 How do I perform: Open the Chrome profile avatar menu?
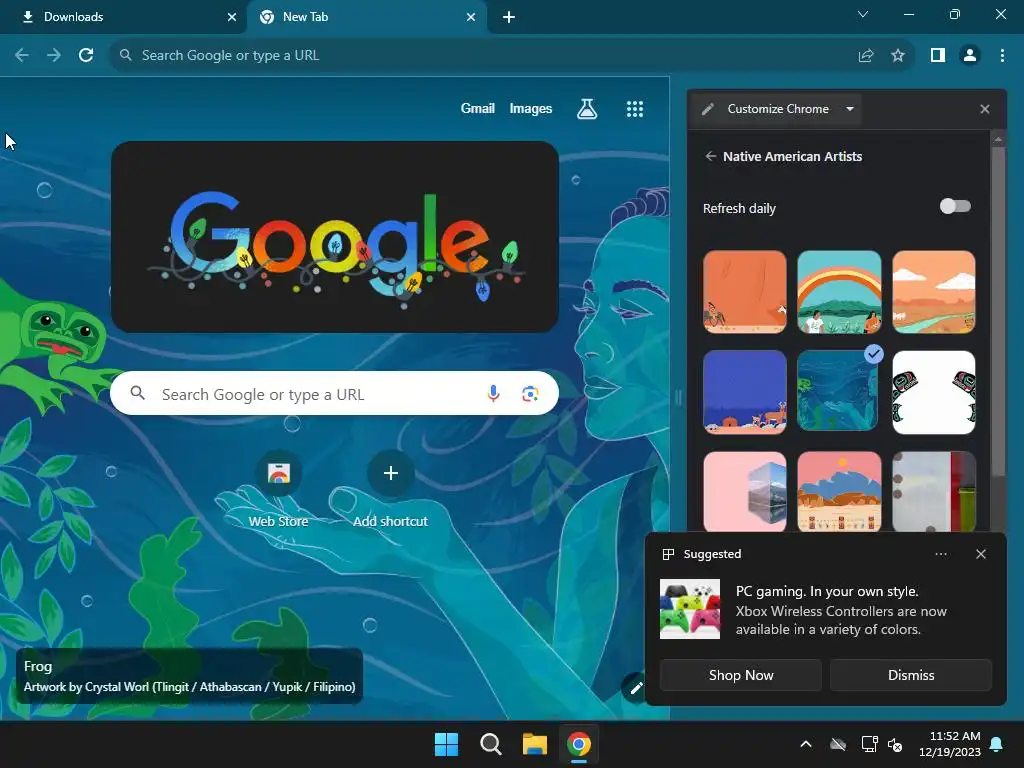(970, 56)
